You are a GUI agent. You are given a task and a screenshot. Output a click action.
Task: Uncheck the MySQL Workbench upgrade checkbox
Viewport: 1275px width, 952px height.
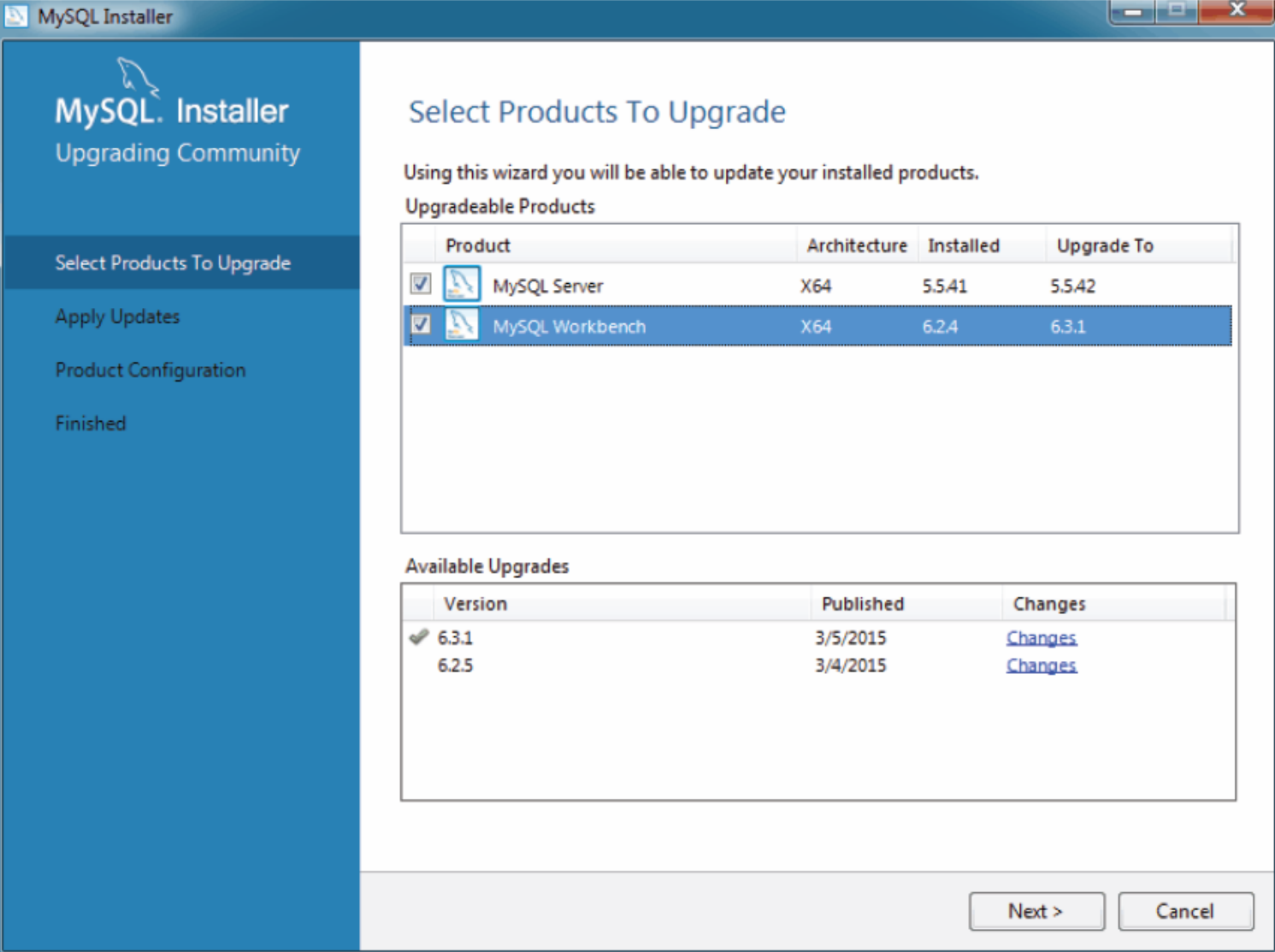point(418,326)
